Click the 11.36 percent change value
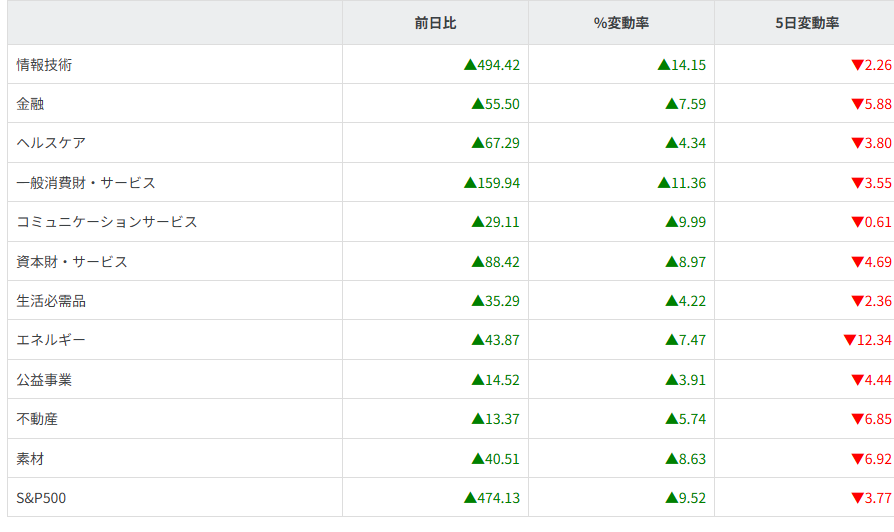This screenshot has width=894, height=532. (x=689, y=183)
